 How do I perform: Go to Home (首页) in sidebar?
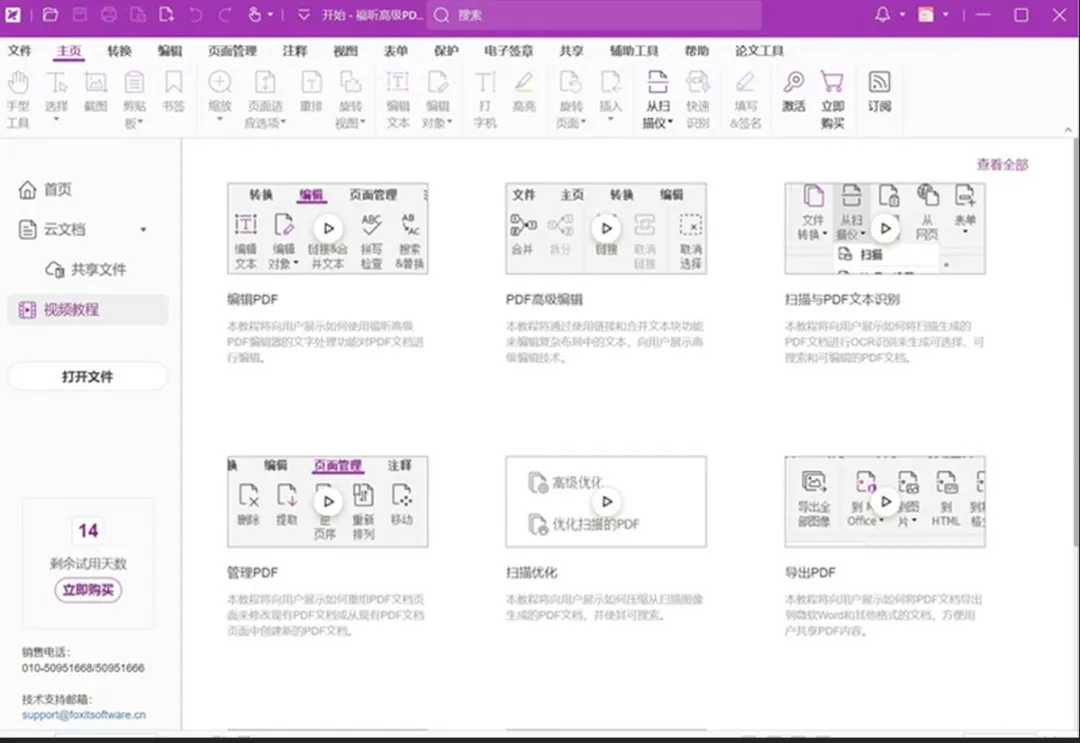(46, 189)
